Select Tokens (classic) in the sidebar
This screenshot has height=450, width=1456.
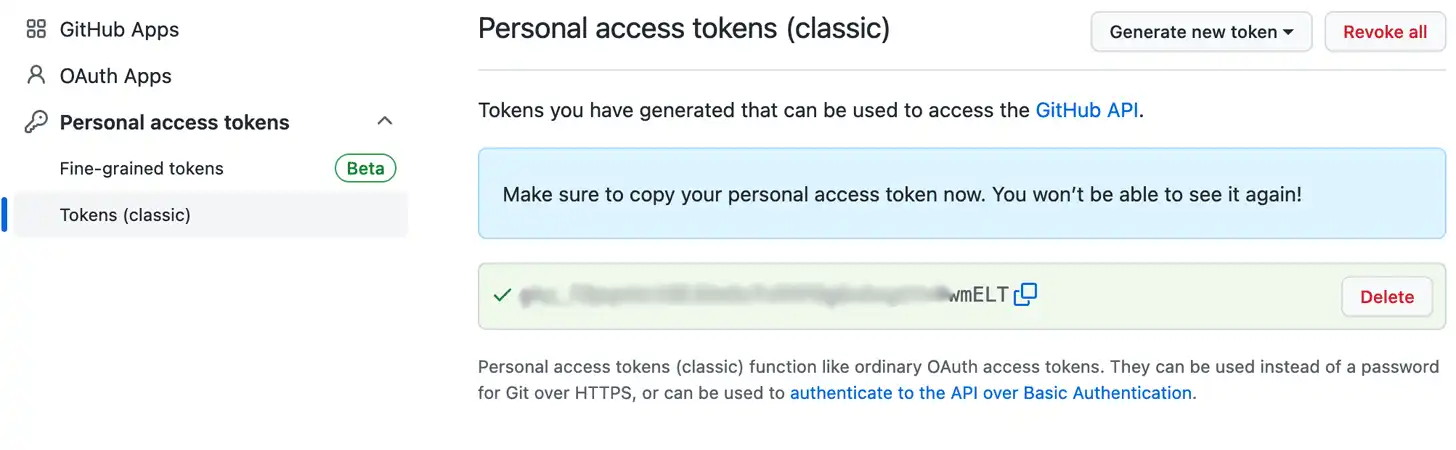point(125,215)
